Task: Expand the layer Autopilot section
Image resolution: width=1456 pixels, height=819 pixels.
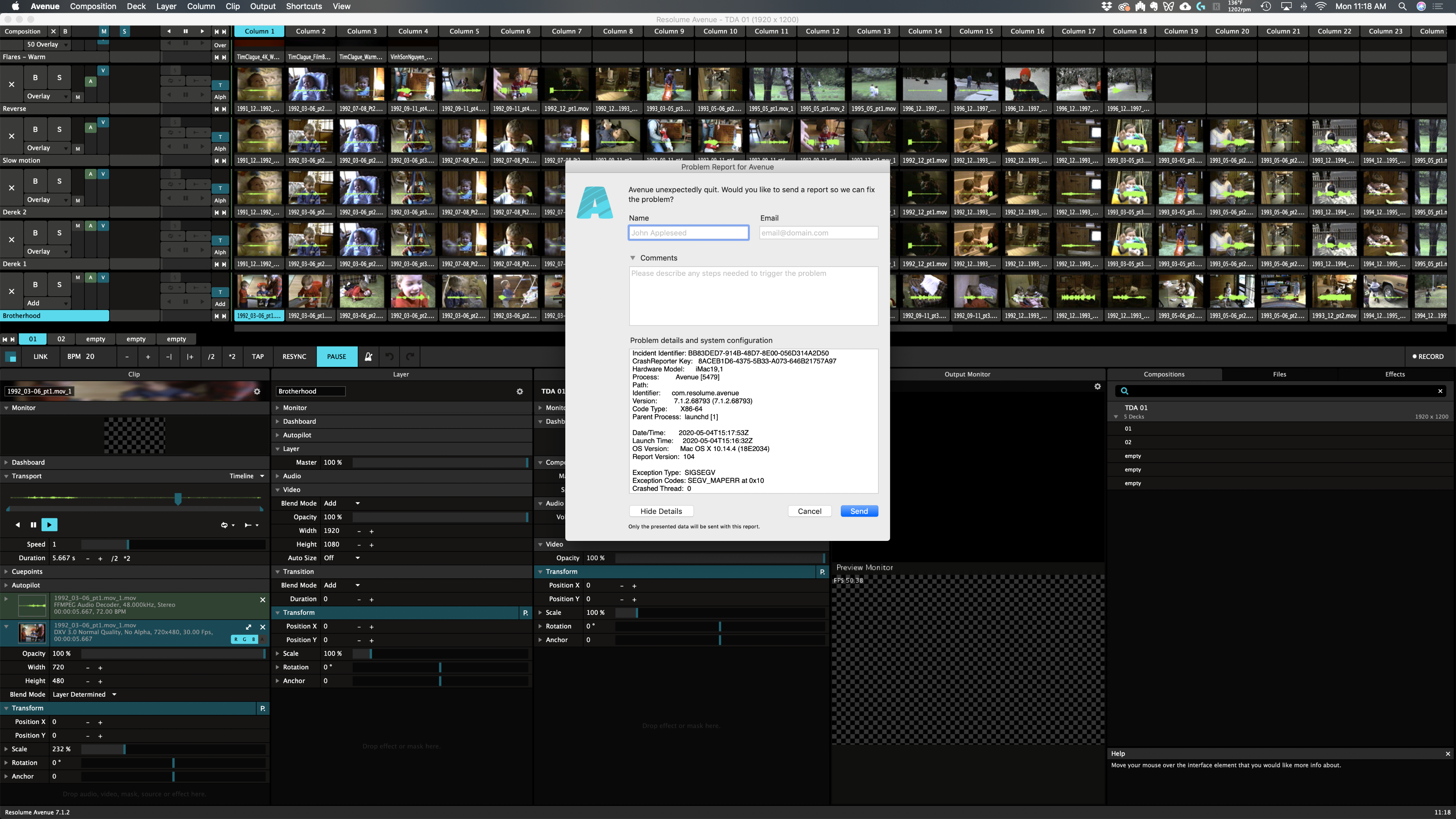Action: (297, 435)
